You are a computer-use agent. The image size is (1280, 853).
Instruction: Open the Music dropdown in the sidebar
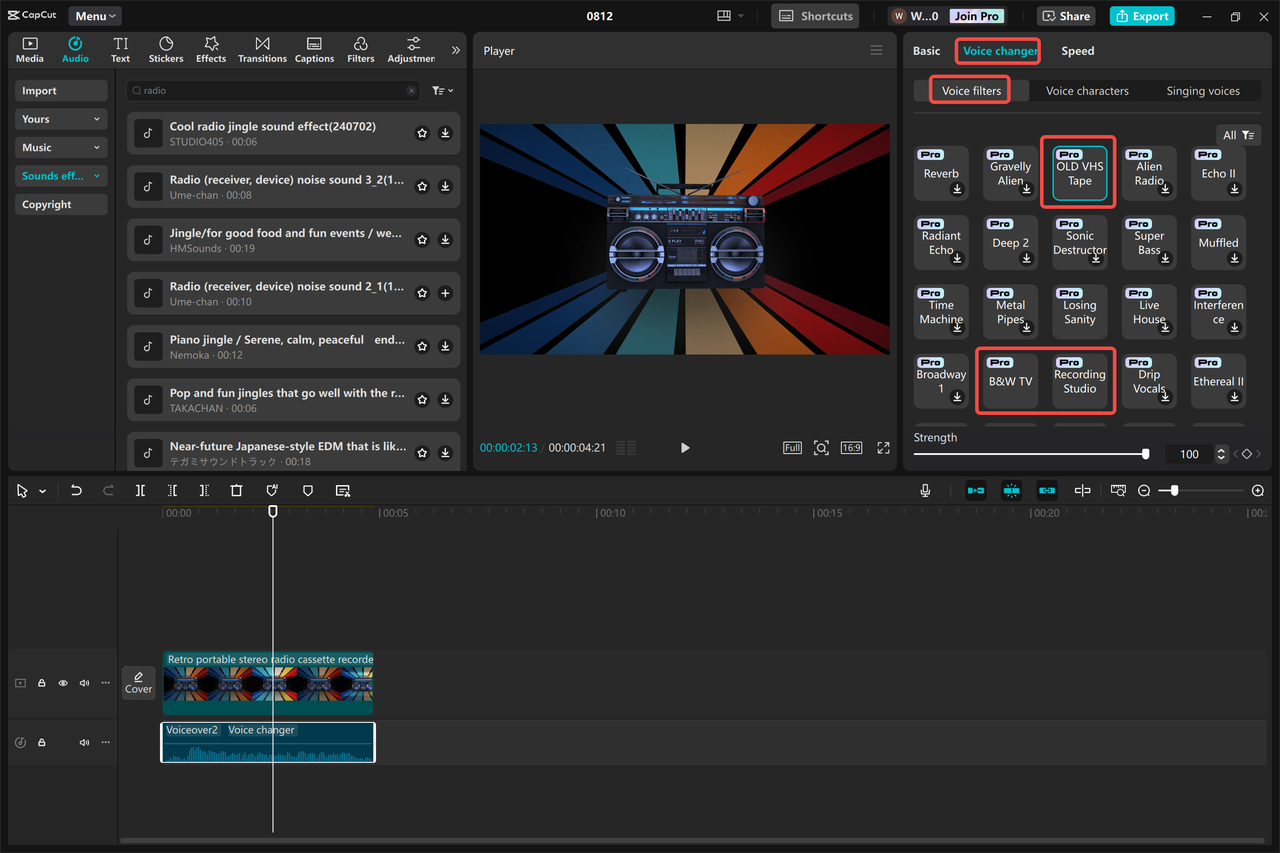pos(60,147)
